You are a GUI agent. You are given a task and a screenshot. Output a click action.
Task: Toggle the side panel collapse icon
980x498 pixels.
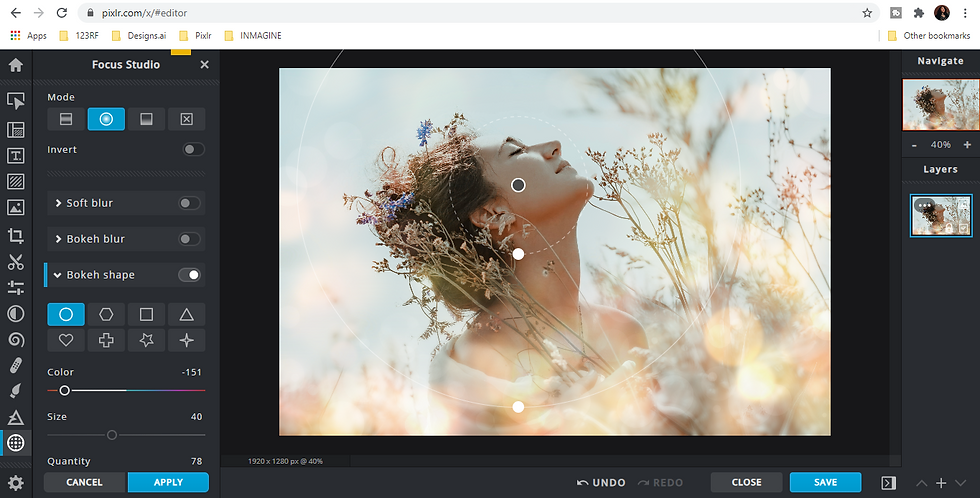click(x=888, y=482)
